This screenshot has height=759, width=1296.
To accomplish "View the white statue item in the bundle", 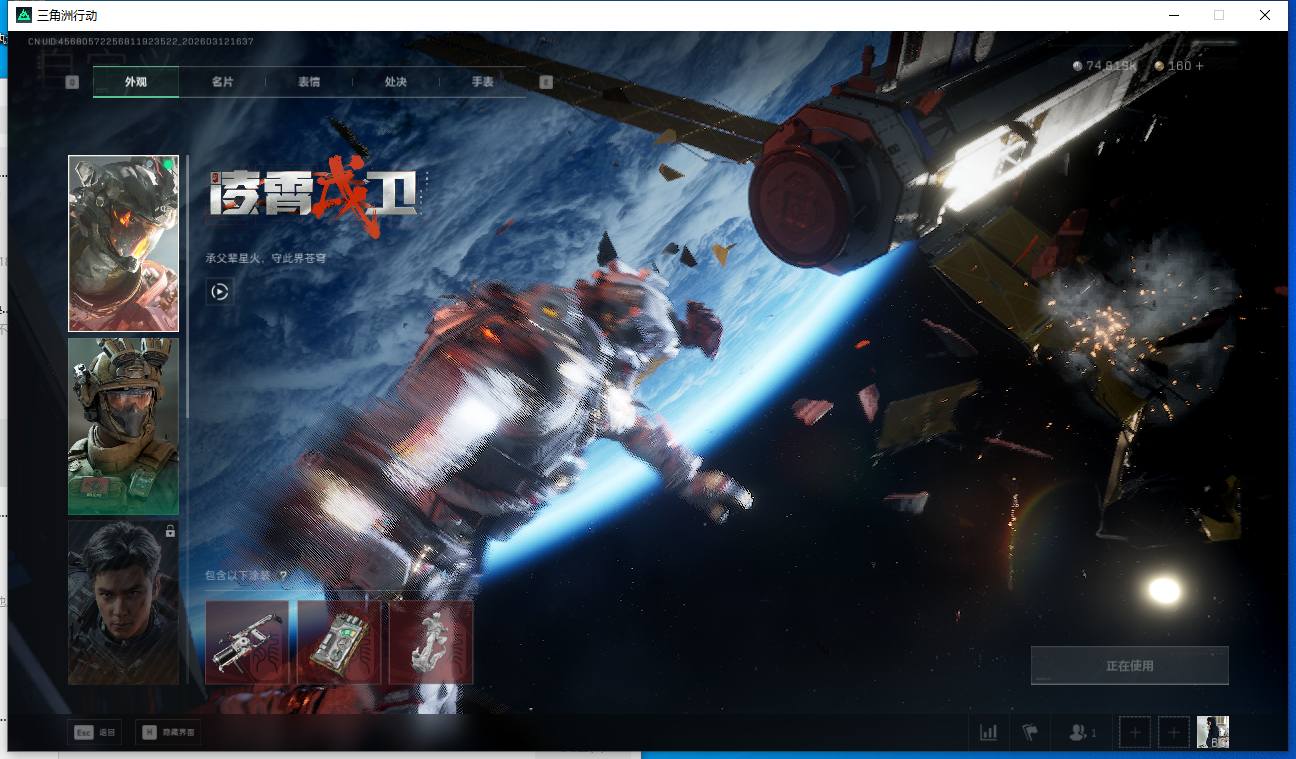I will (431, 642).
